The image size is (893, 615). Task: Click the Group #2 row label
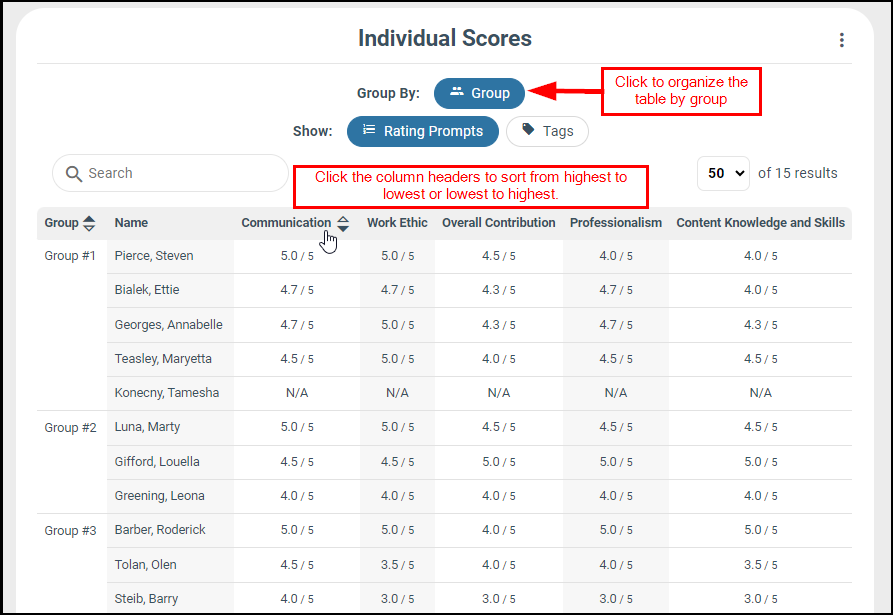(70, 428)
